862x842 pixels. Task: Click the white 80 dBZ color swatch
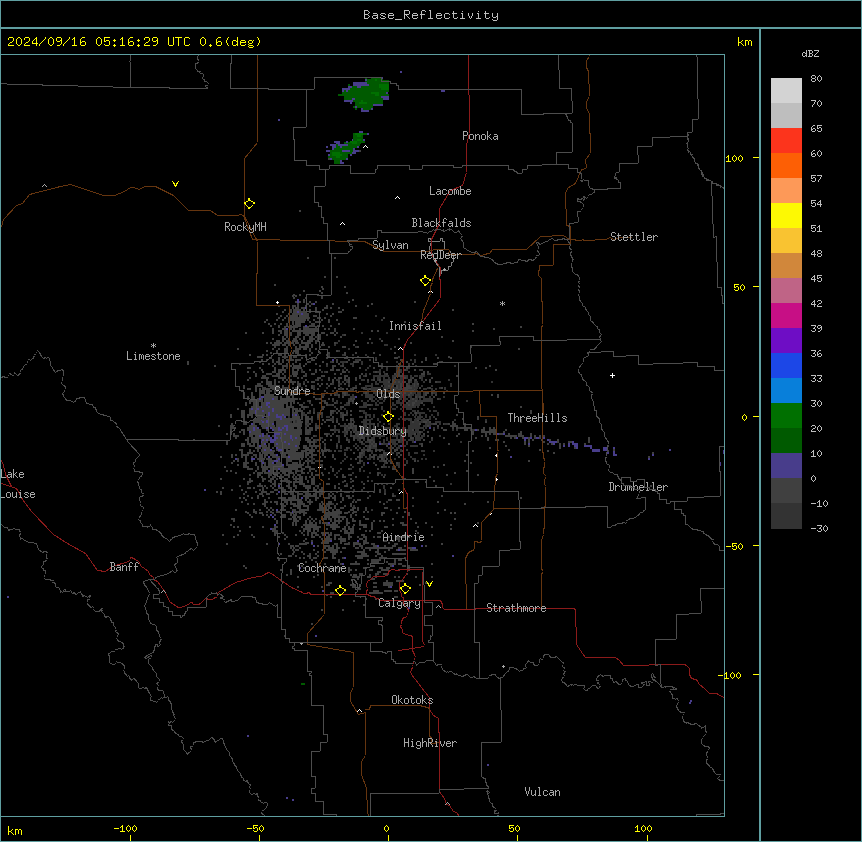point(786,91)
